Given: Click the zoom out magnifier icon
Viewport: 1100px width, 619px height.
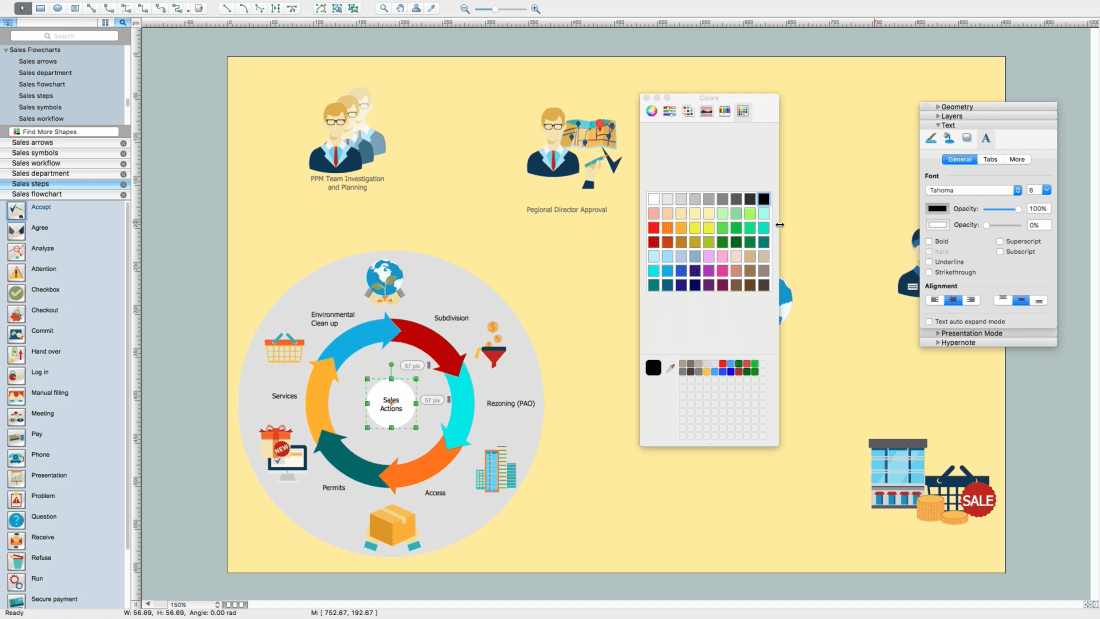Looking at the screenshot, I should [464, 8].
